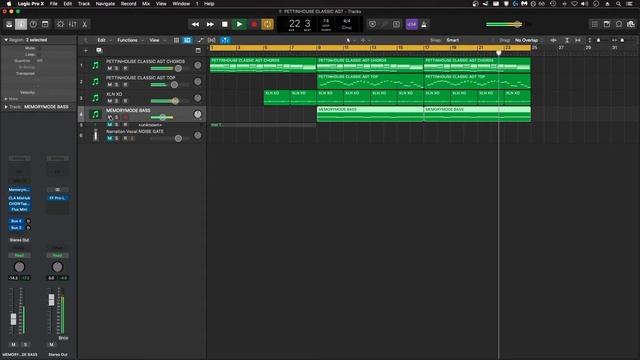This screenshot has height=360, width=640.
Task: Click the Fast Forward transport button
Action: point(210,24)
